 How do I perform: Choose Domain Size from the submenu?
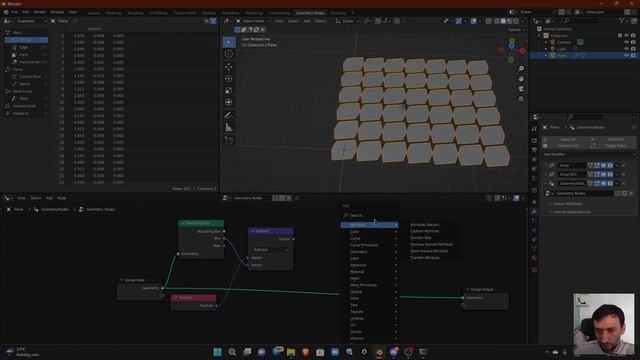pos(420,238)
